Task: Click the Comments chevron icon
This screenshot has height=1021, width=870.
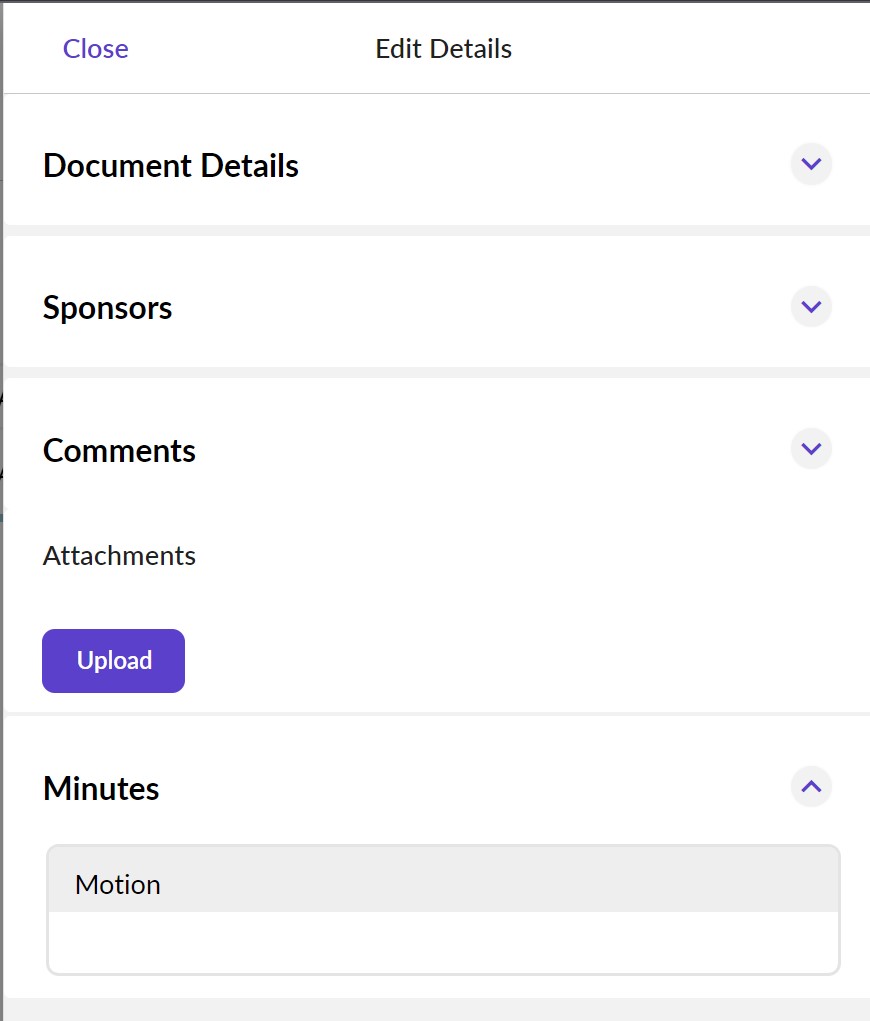Action: [811, 449]
